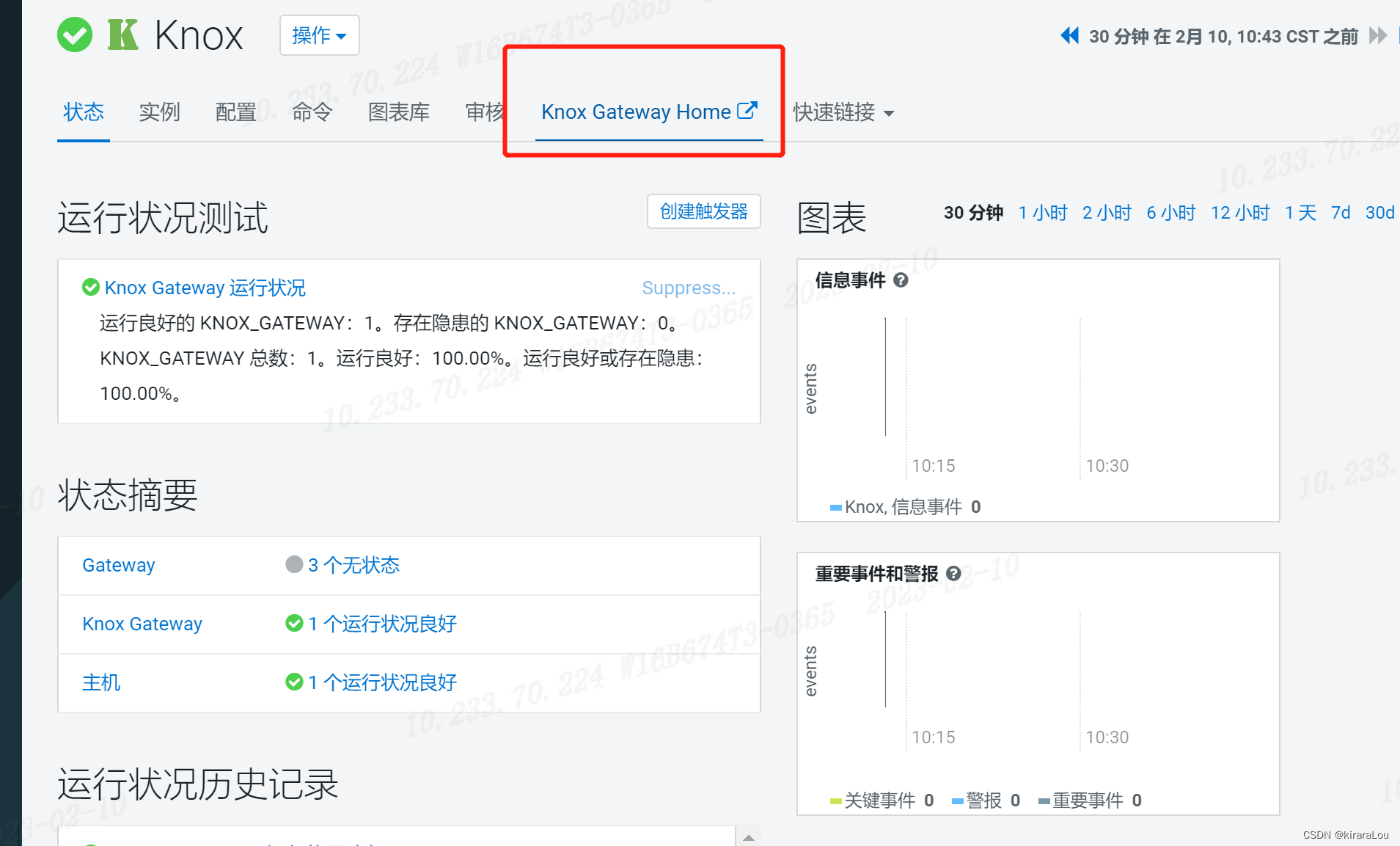Image resolution: width=1400 pixels, height=846 pixels.
Task: Select the 2 小时 chart range
Action: click(1107, 213)
